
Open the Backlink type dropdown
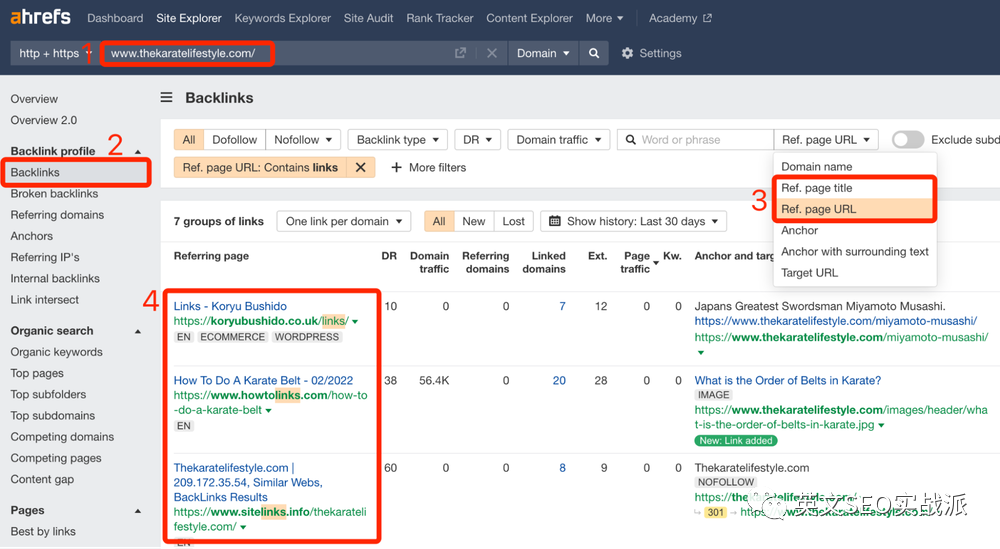coord(397,140)
